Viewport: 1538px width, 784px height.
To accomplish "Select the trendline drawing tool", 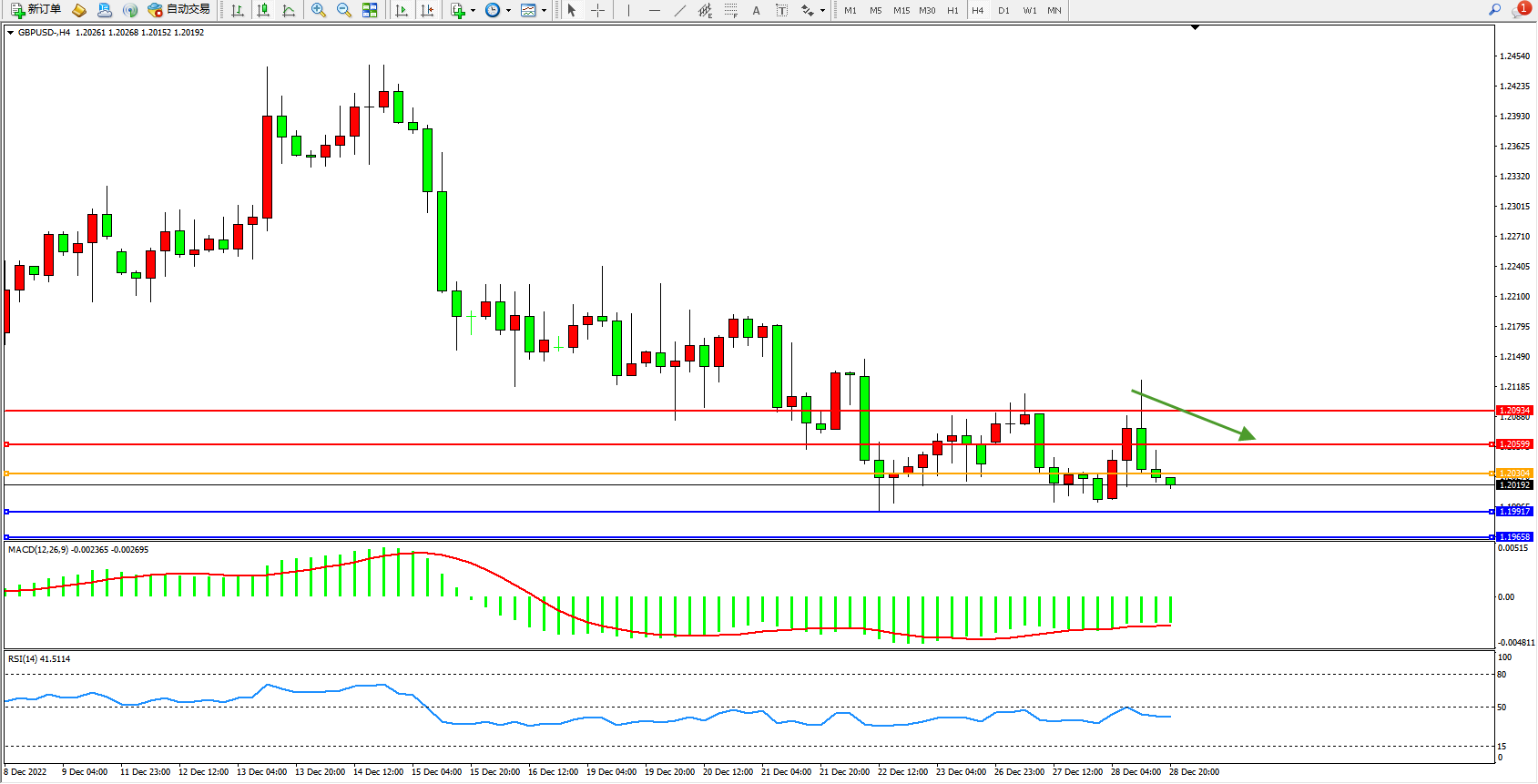I will (679, 10).
